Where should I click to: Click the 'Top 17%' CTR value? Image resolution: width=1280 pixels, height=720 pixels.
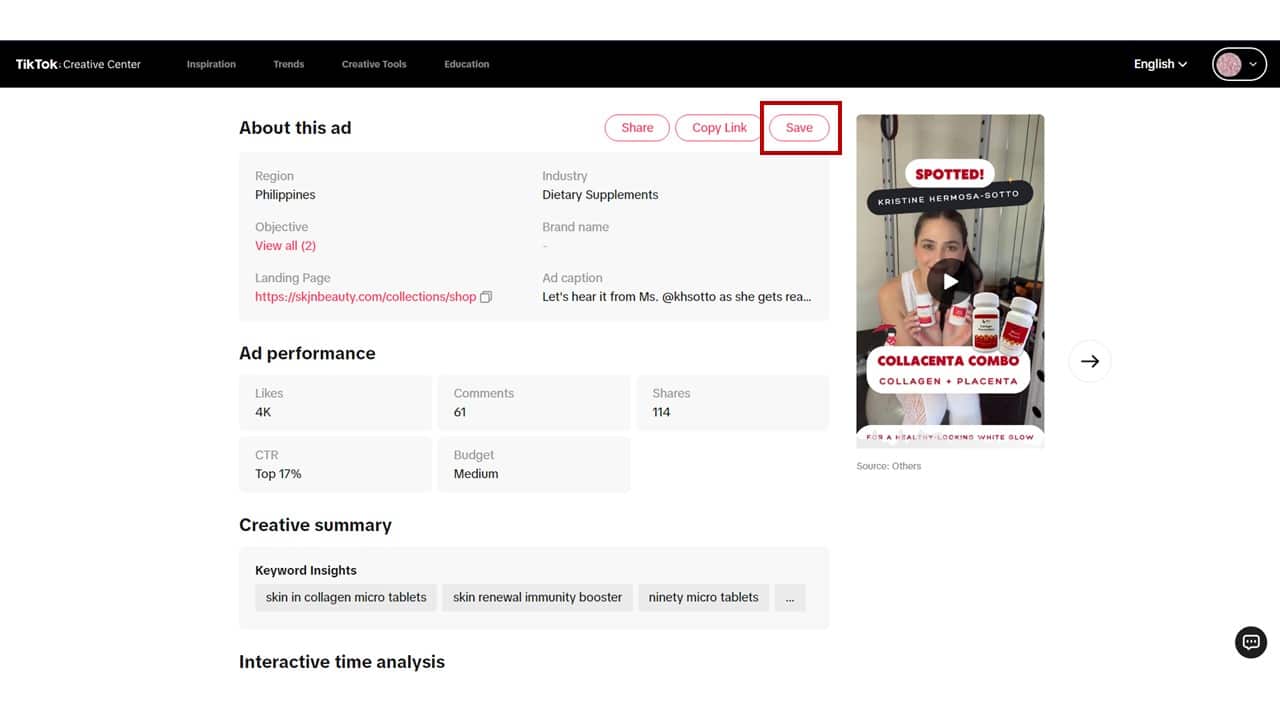(x=278, y=474)
